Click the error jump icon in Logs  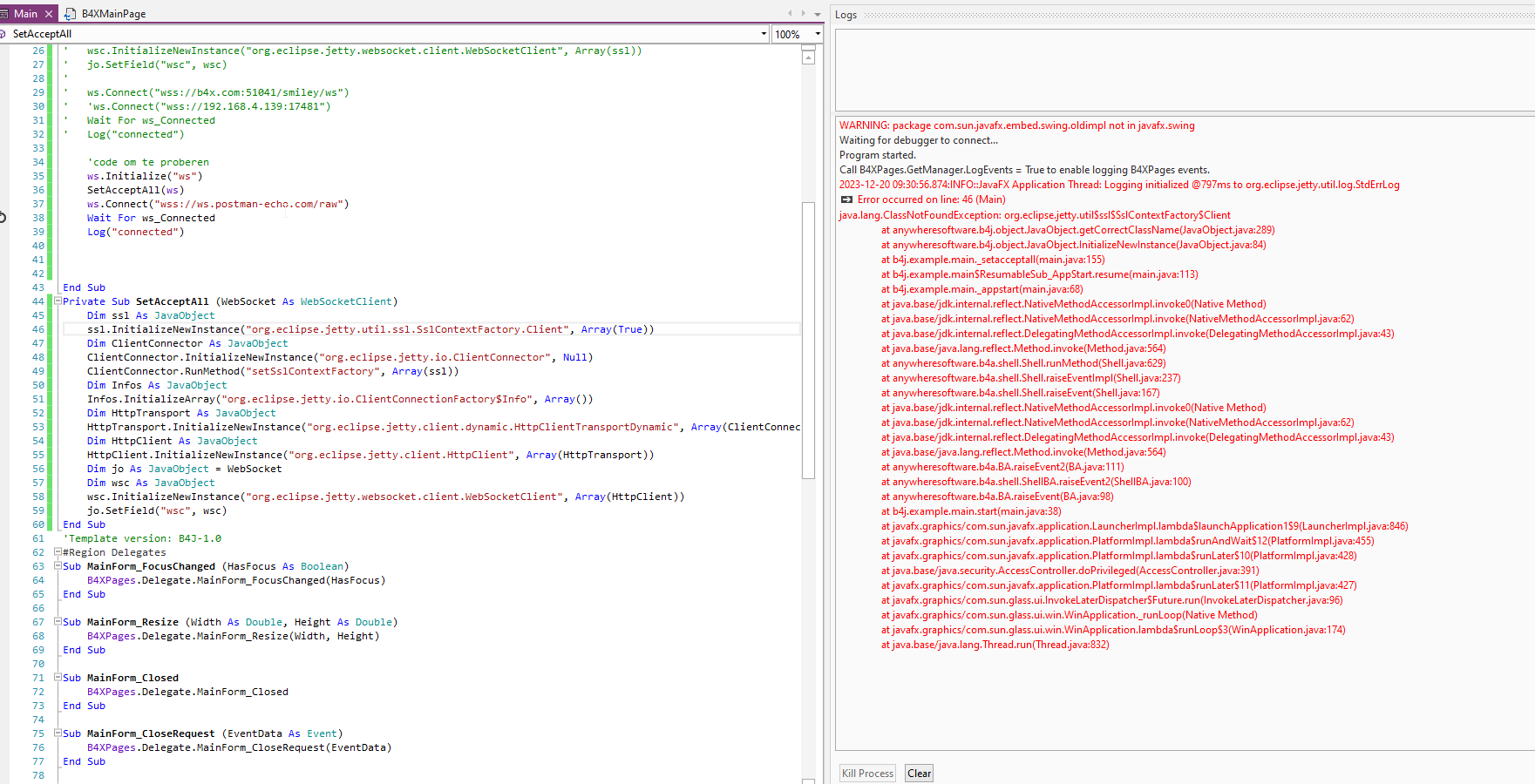(846, 199)
